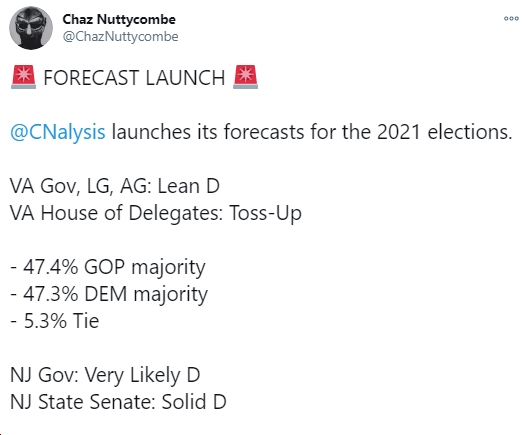
Task: Follow the @CNalysis mention link
Action: click(x=58, y=132)
